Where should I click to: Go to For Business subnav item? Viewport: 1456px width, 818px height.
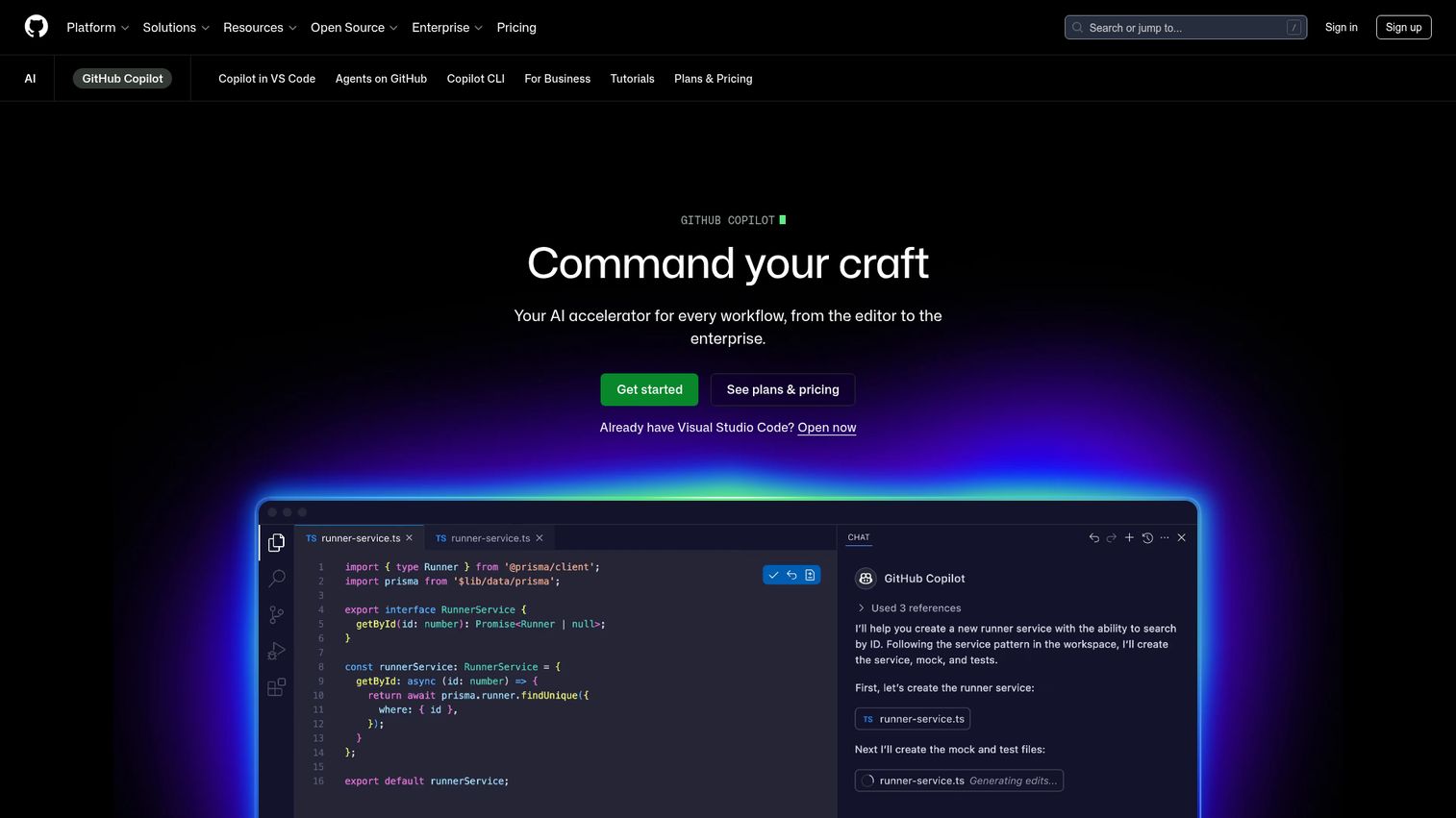[x=557, y=79]
